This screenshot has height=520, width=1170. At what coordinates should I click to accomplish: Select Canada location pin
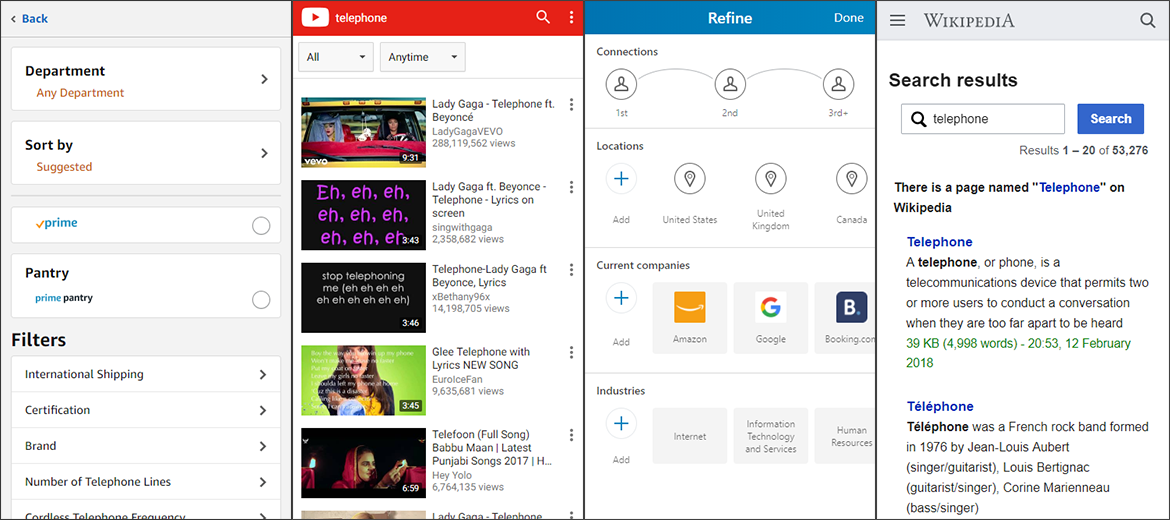(851, 178)
